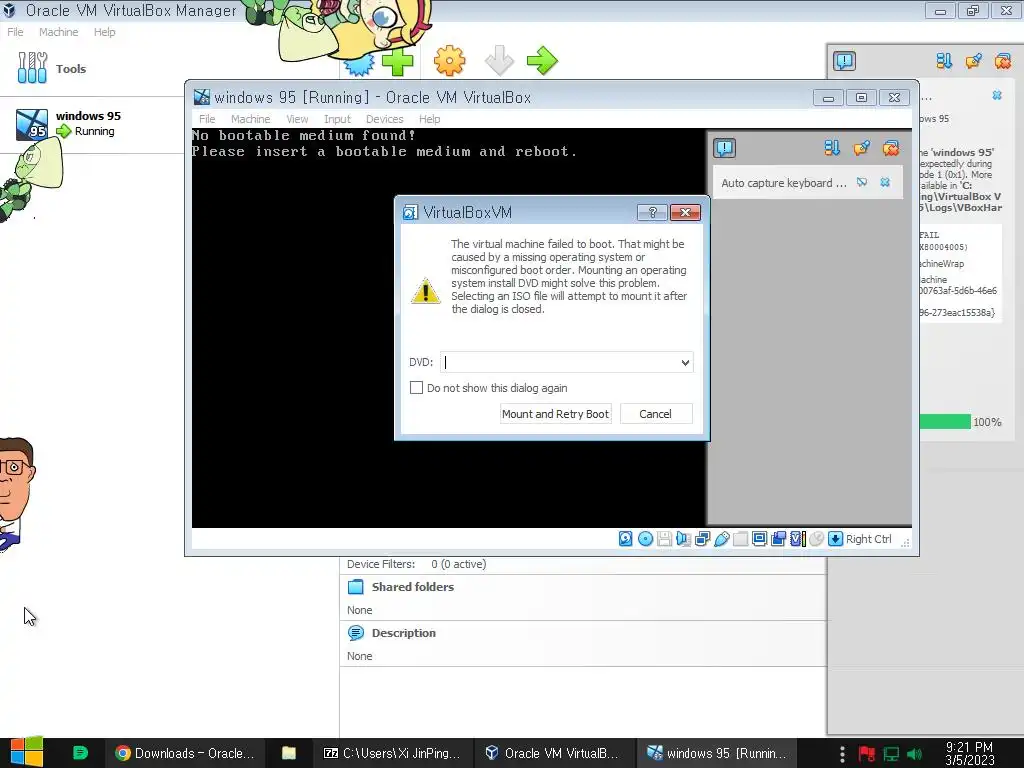Viewport: 1024px width, 768px height.
Task: Click Manager delete all notifications icon
Action: point(1002,61)
